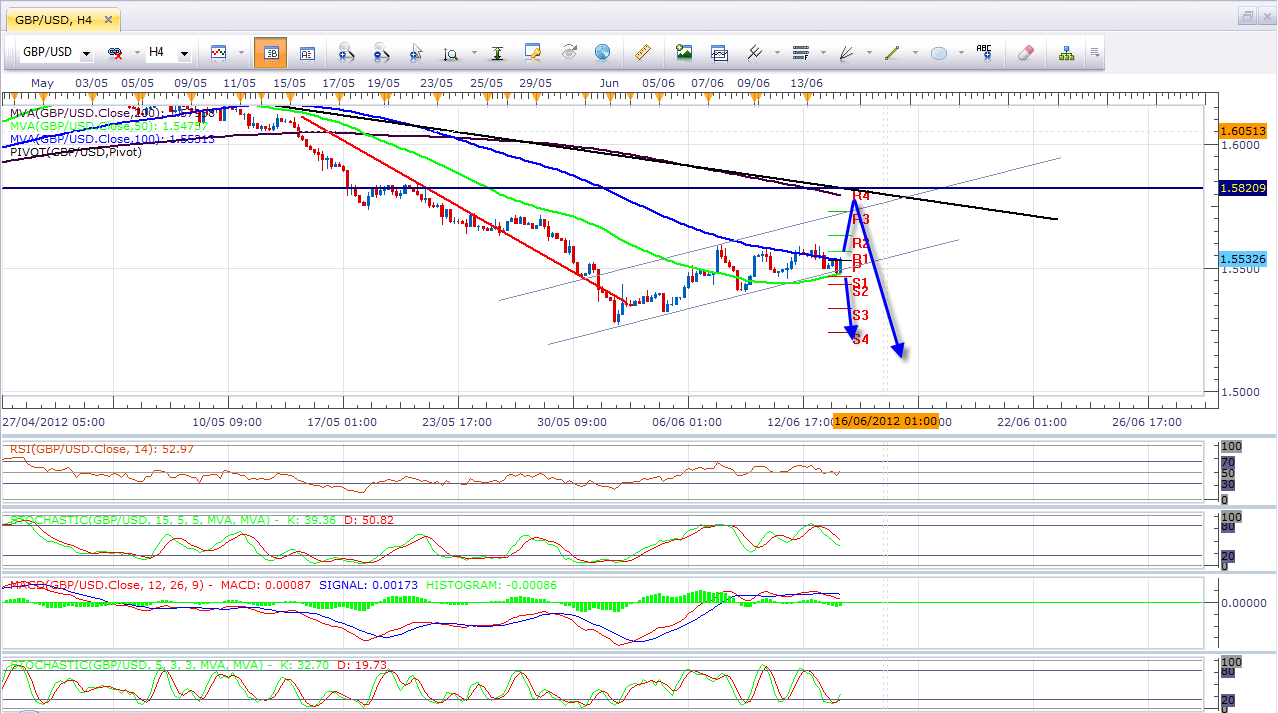Select the ruler measurement tool

tap(642, 53)
